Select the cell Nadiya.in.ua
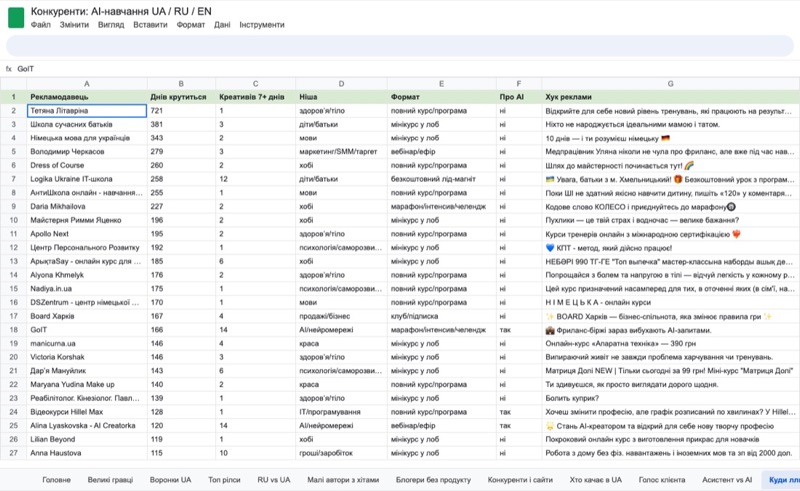 tap(87, 289)
